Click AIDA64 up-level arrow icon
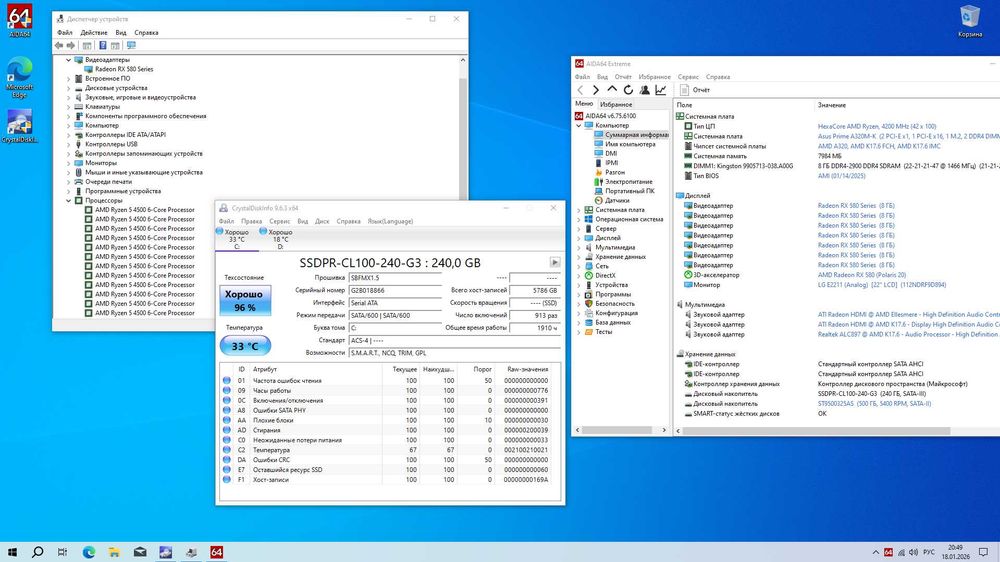Image resolution: width=1000 pixels, height=562 pixels. (612, 90)
